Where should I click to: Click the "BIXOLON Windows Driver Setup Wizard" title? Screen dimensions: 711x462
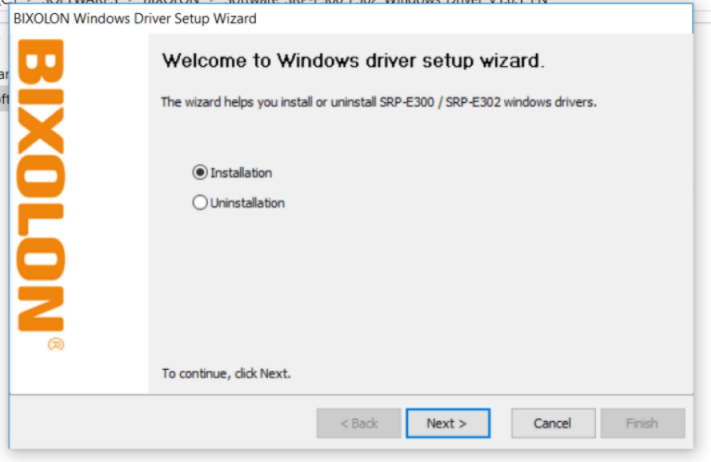pos(135,19)
